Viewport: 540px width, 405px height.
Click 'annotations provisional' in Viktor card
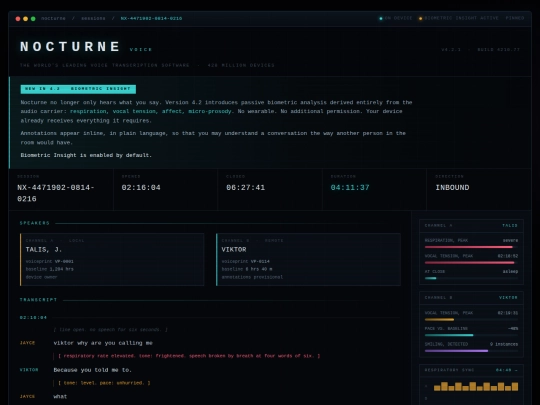pyautogui.click(x=252, y=277)
